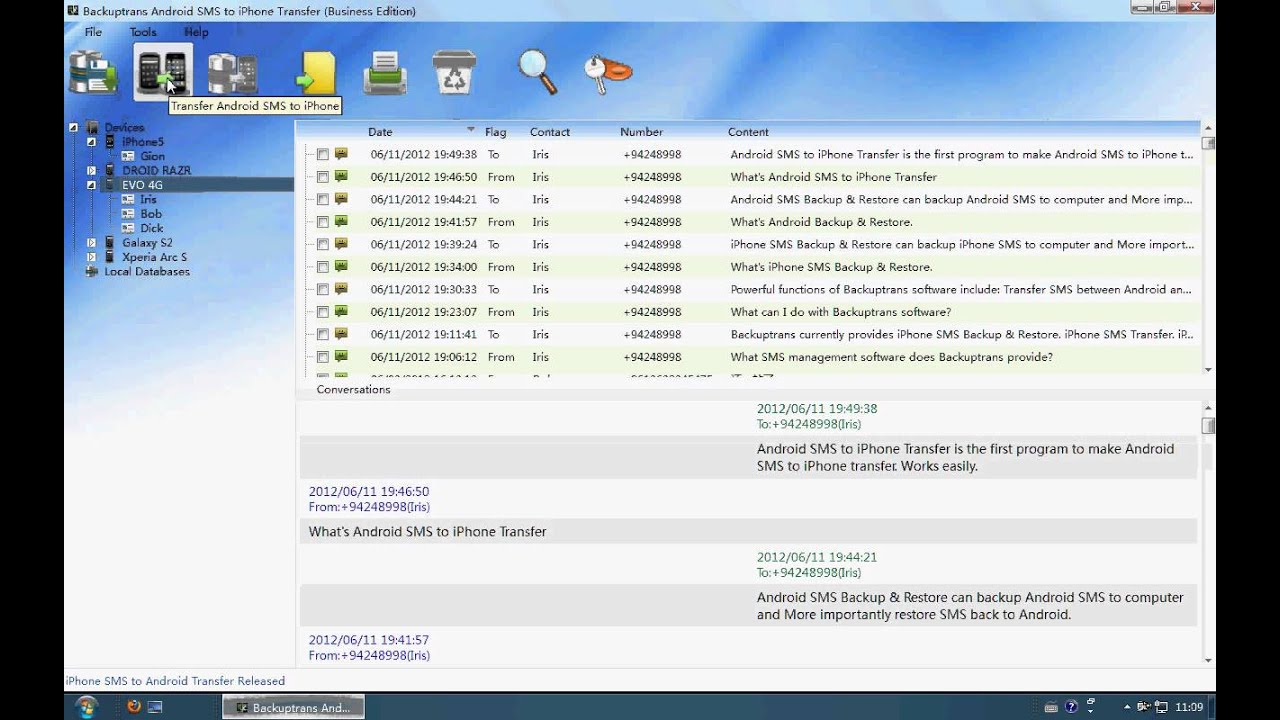The image size is (1280, 720).
Task: Click the Backuptrans taskbar button
Action: (x=293, y=707)
